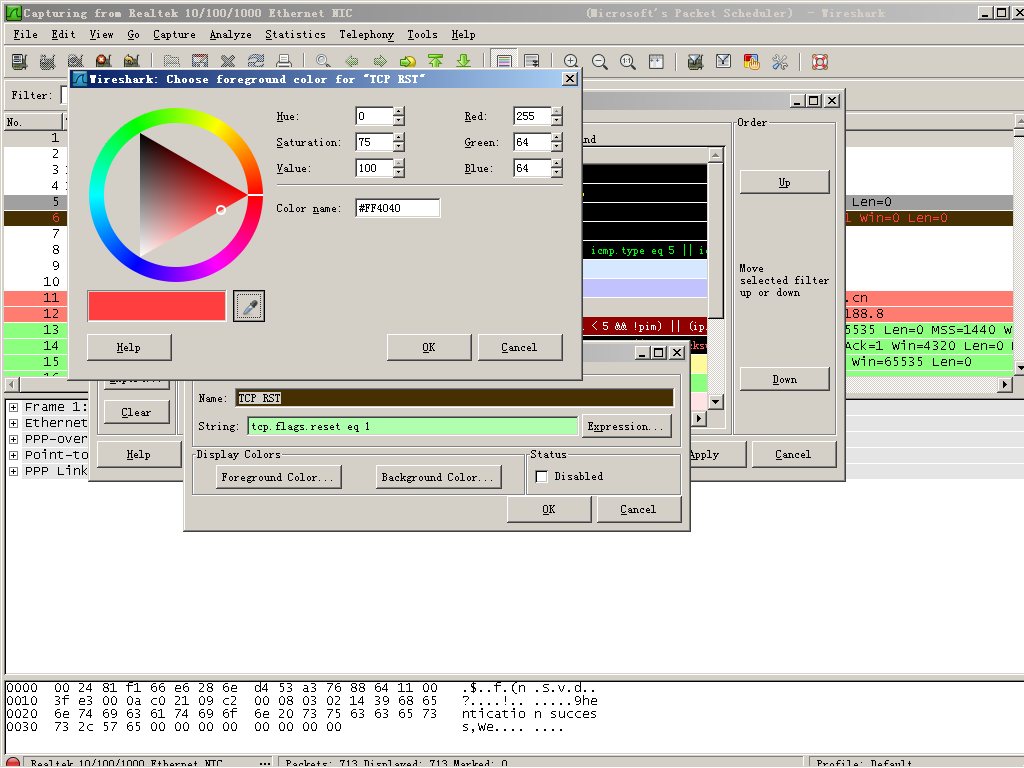The width and height of the screenshot is (1024, 768).
Task: Click the Color name hex field
Action: (398, 208)
